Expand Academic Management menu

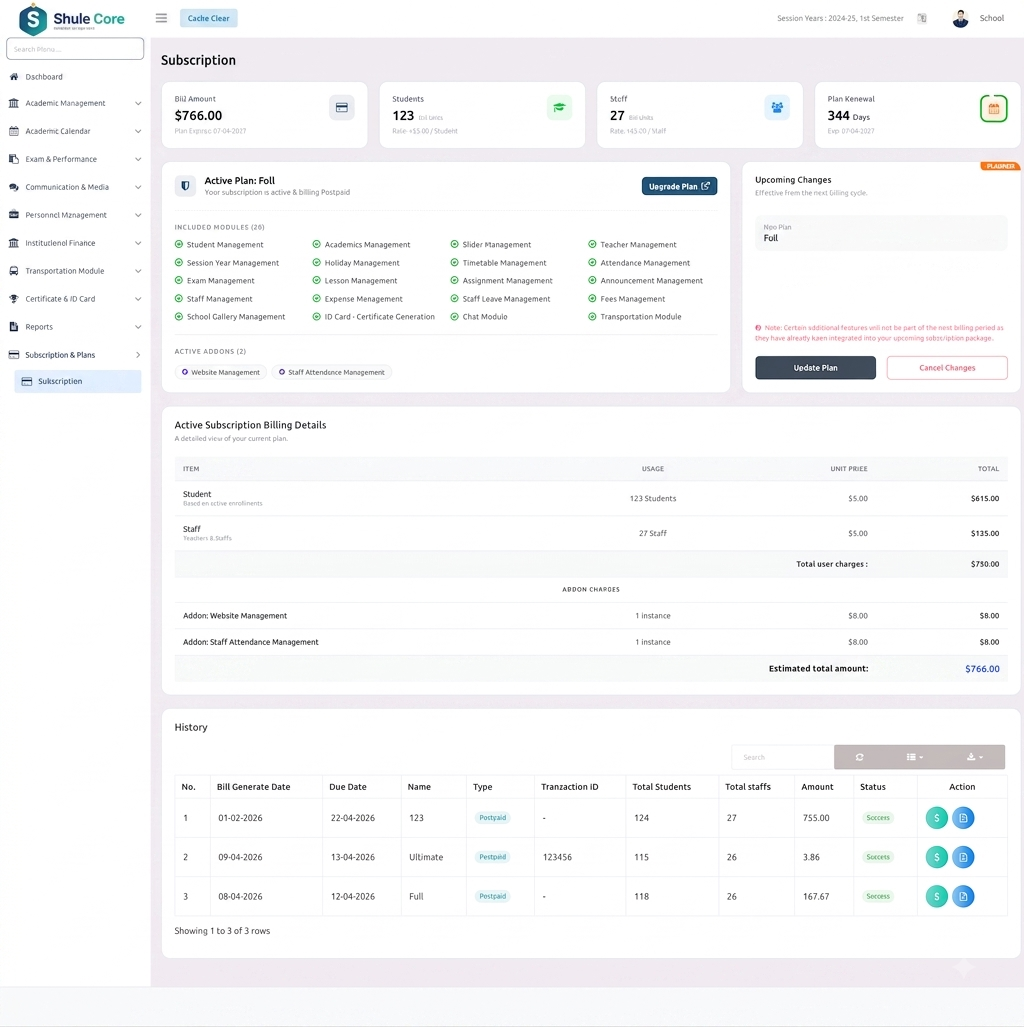pyautogui.click(x=75, y=103)
